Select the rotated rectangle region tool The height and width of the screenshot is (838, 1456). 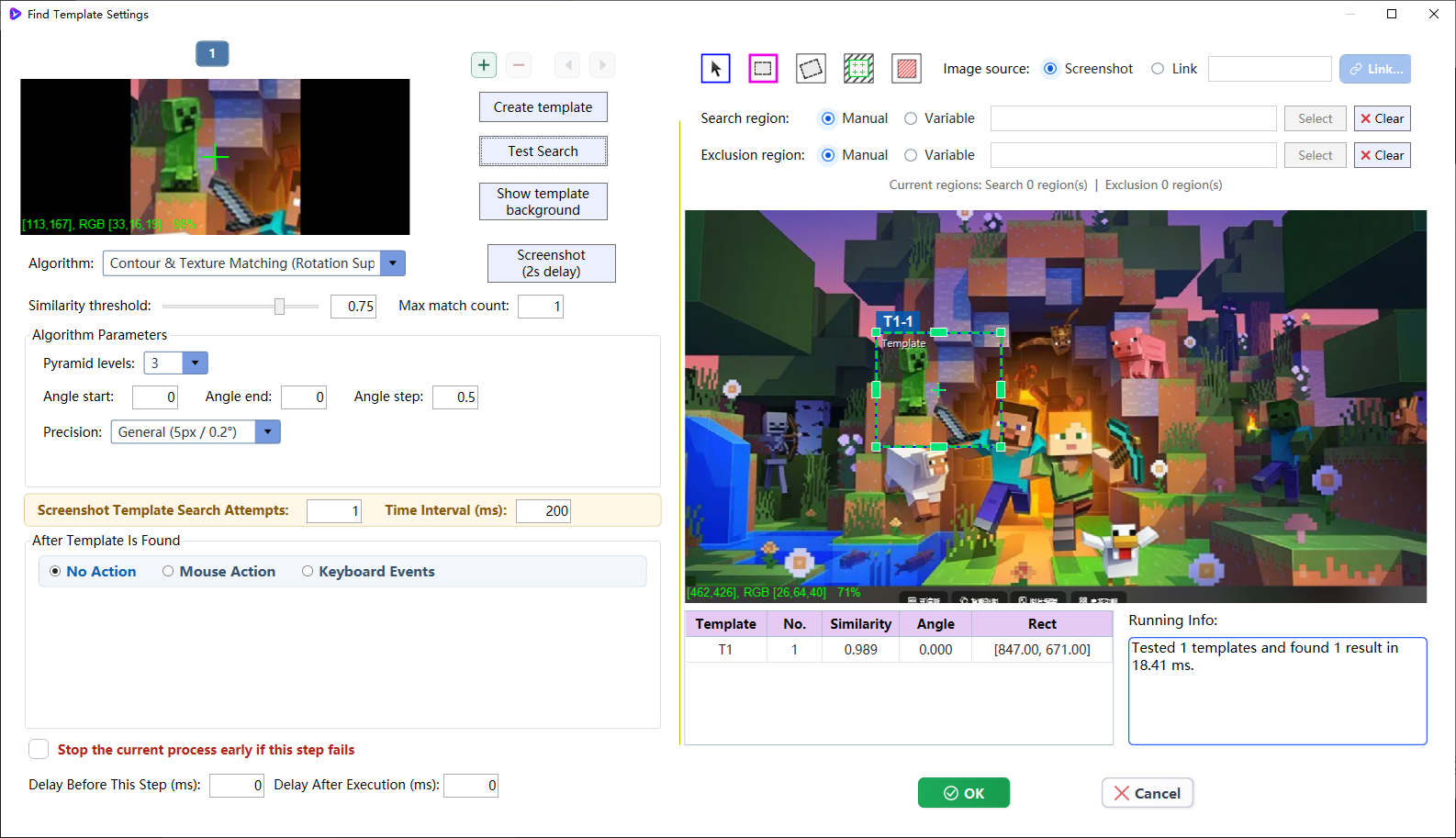811,69
